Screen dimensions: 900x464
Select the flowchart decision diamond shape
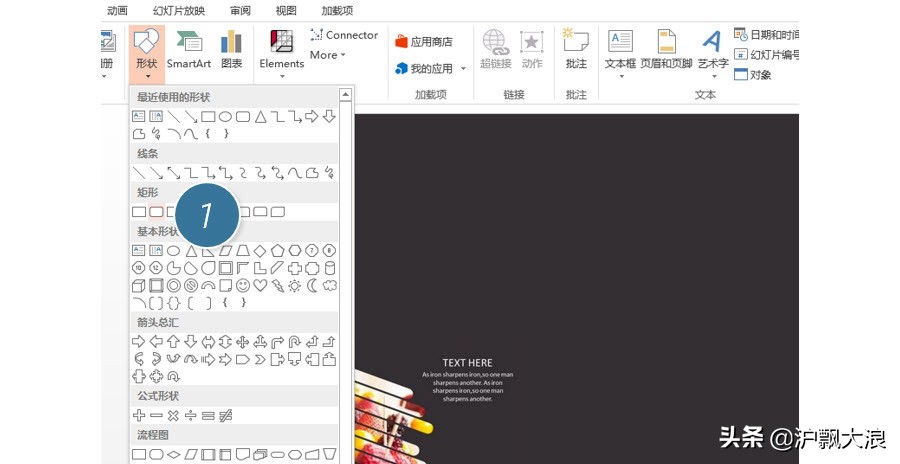(x=173, y=454)
